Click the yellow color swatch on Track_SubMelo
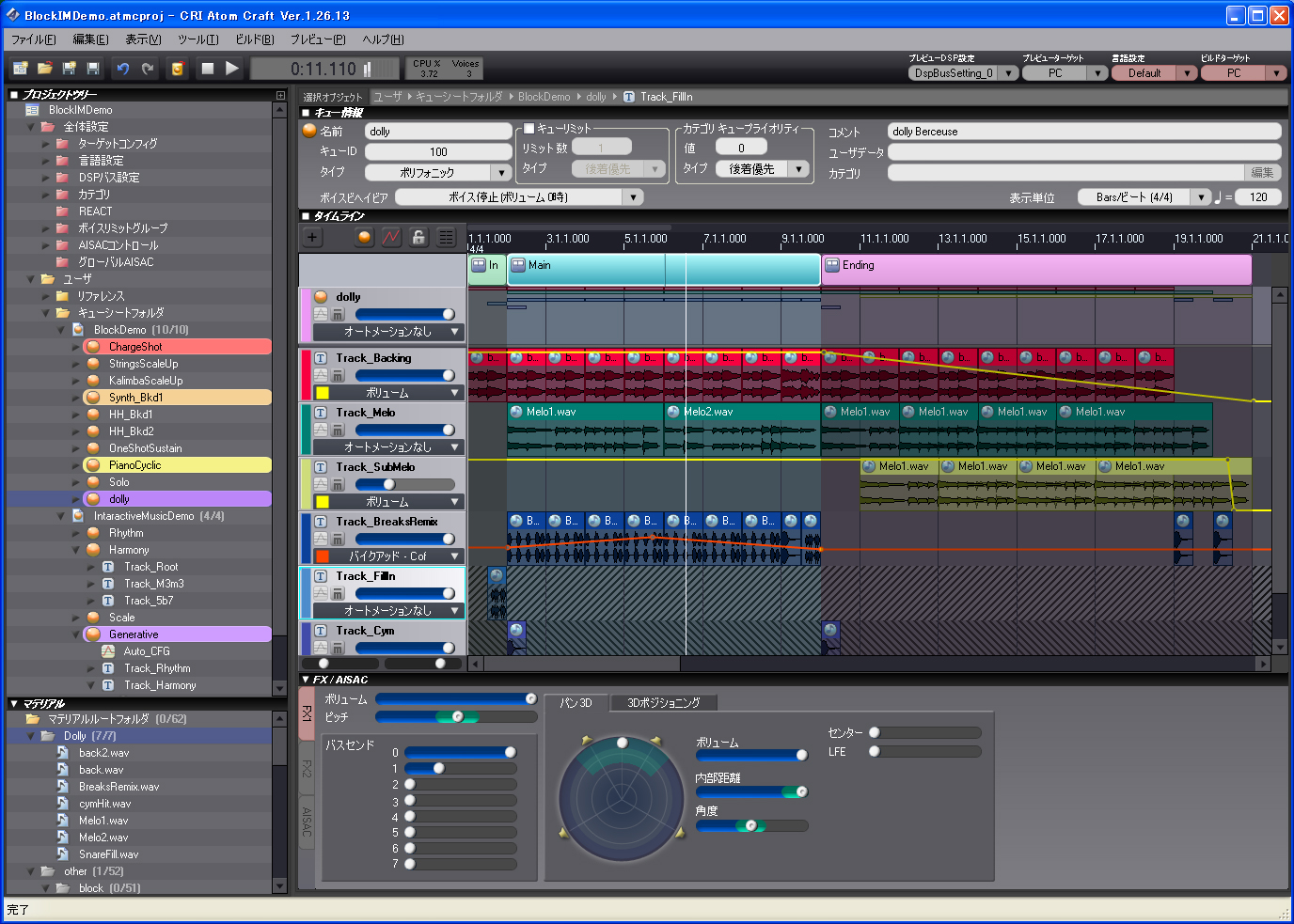The image size is (1294, 924). 322,502
